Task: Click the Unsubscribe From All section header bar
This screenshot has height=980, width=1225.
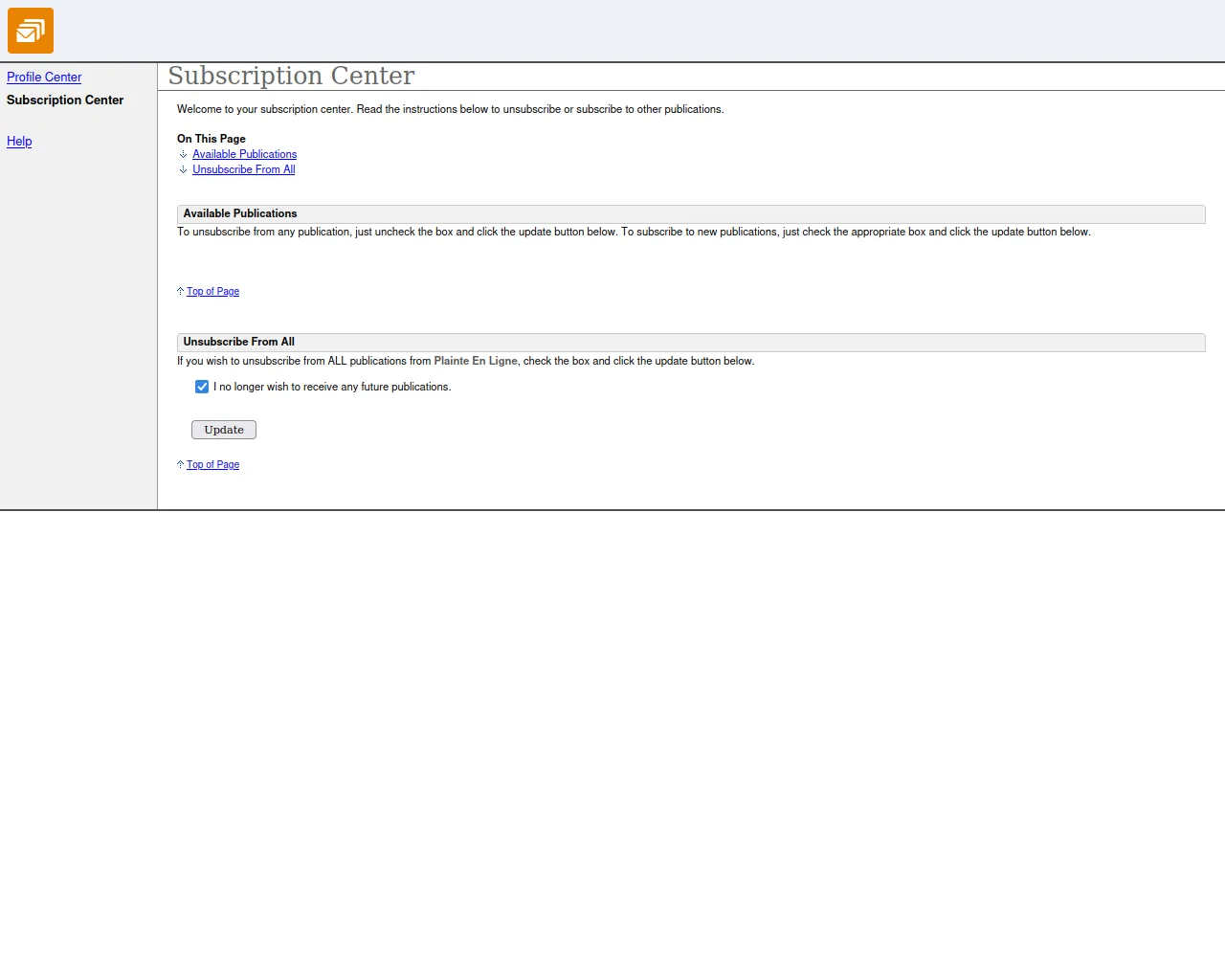Action: [x=690, y=342]
